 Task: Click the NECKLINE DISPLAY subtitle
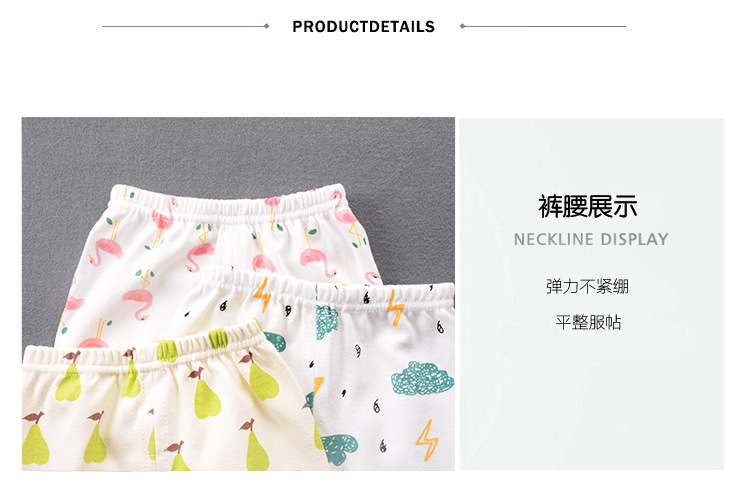pos(591,239)
